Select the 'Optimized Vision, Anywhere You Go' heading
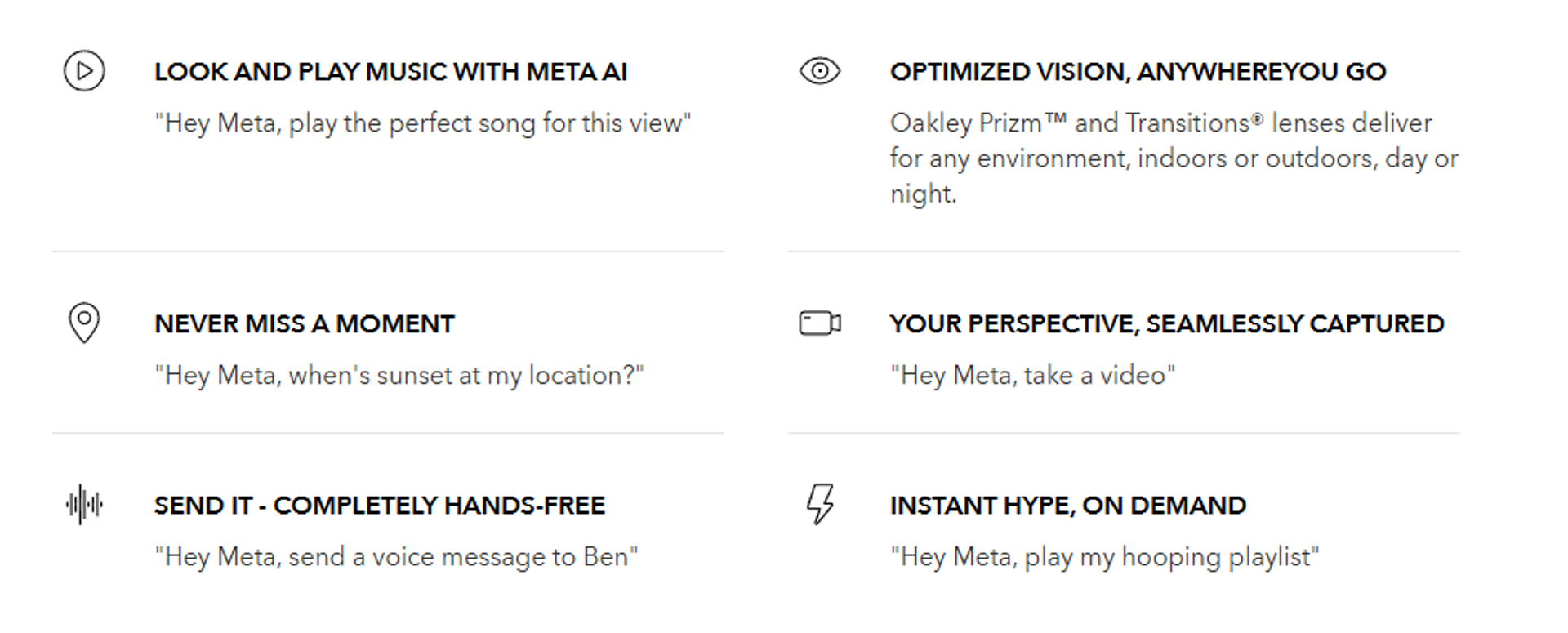Image resolution: width=1568 pixels, height=633 pixels. click(1138, 72)
